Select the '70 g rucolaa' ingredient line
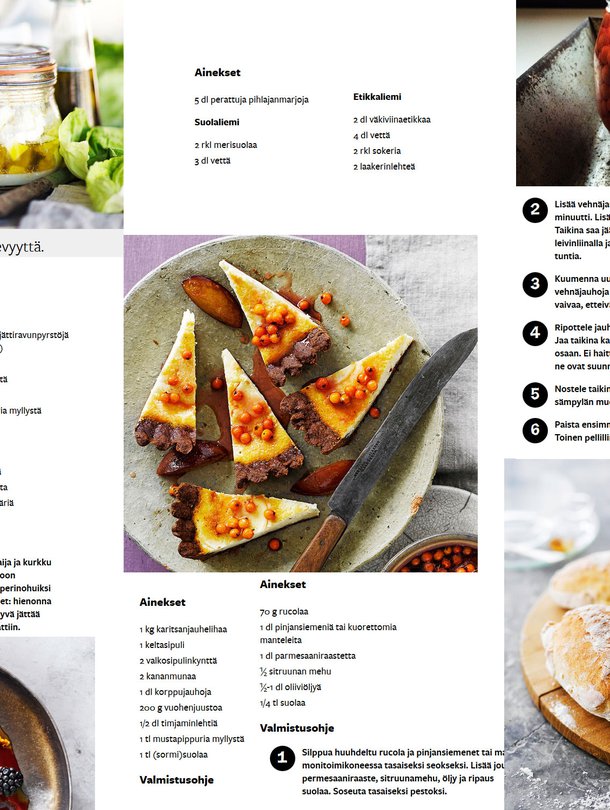The height and width of the screenshot is (810, 610). coord(284,612)
